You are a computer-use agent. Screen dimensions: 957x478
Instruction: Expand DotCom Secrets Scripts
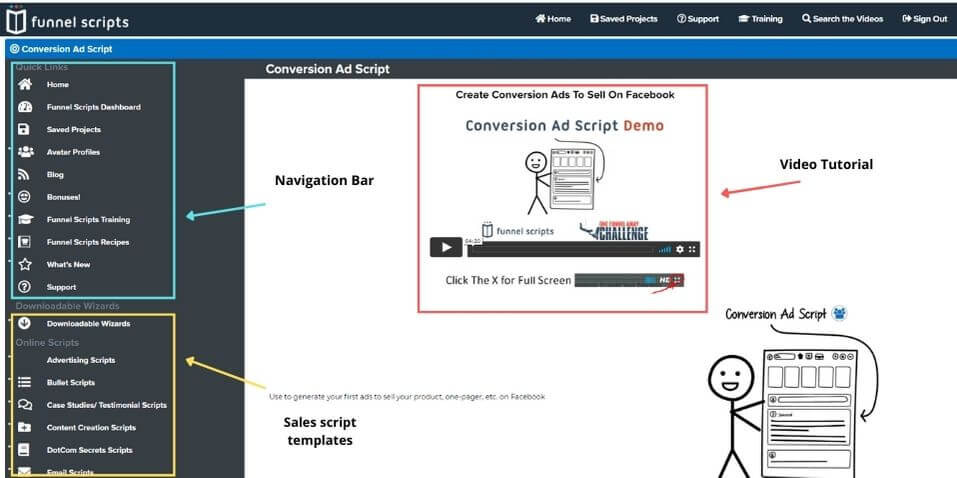(90, 450)
